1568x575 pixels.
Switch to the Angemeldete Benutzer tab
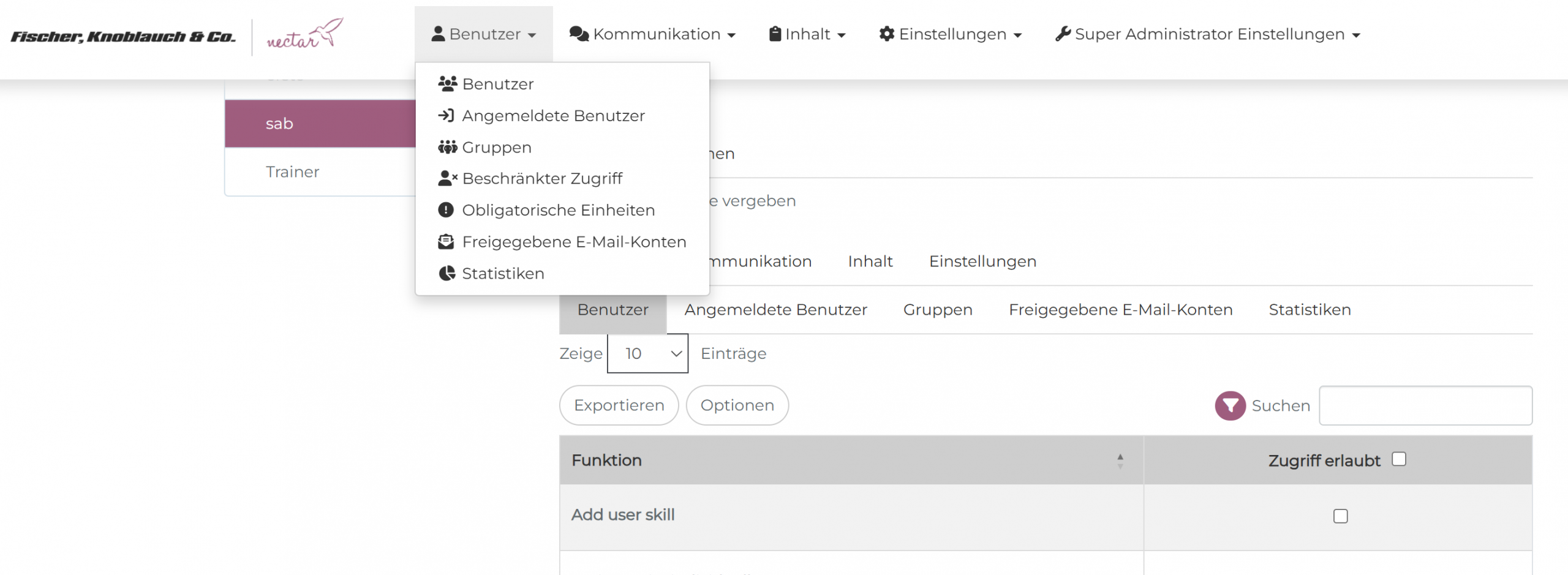(775, 310)
